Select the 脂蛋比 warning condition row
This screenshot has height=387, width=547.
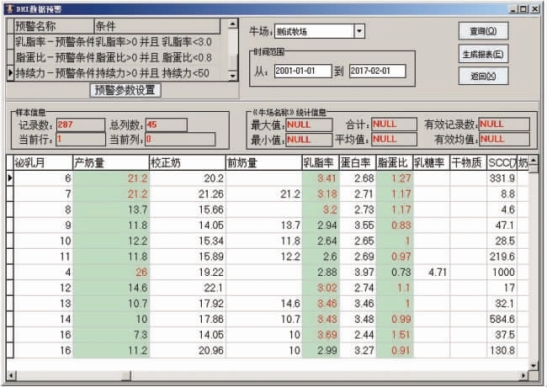coord(117,58)
